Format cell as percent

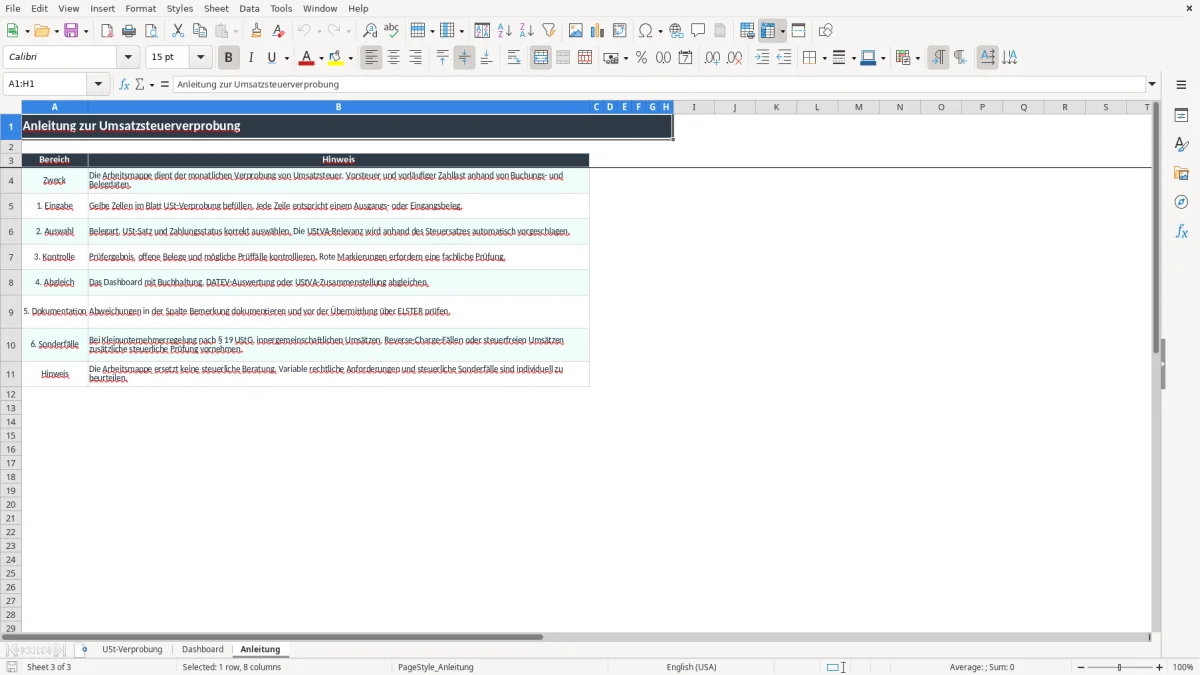point(641,58)
